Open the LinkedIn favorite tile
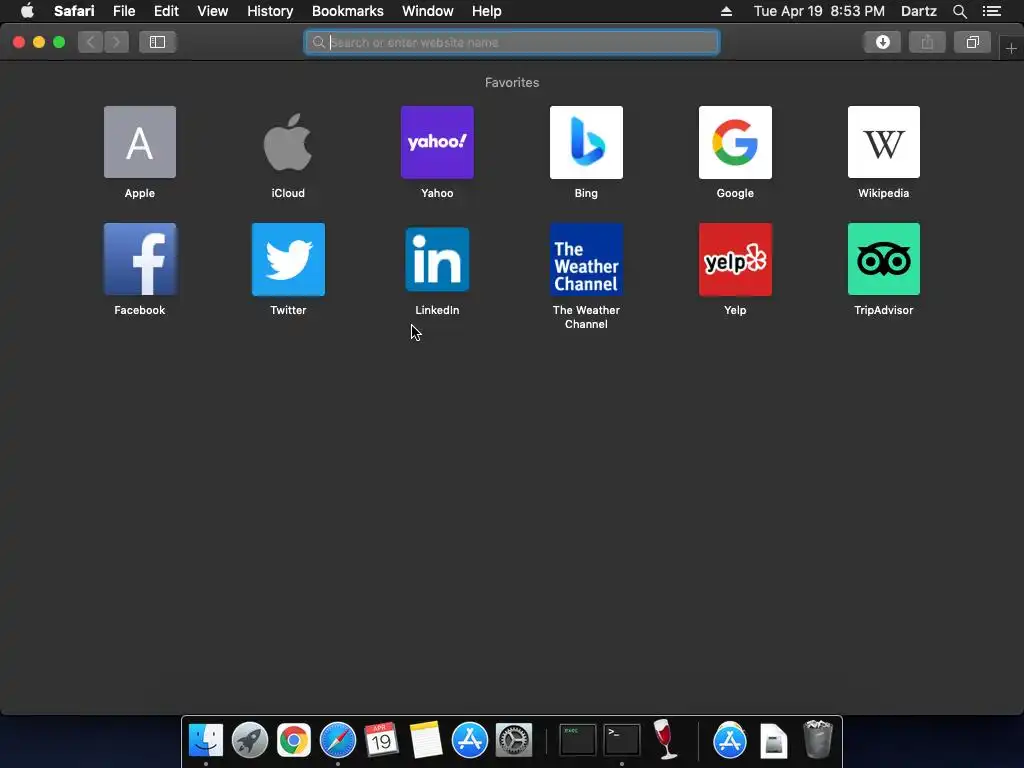 [x=437, y=259]
